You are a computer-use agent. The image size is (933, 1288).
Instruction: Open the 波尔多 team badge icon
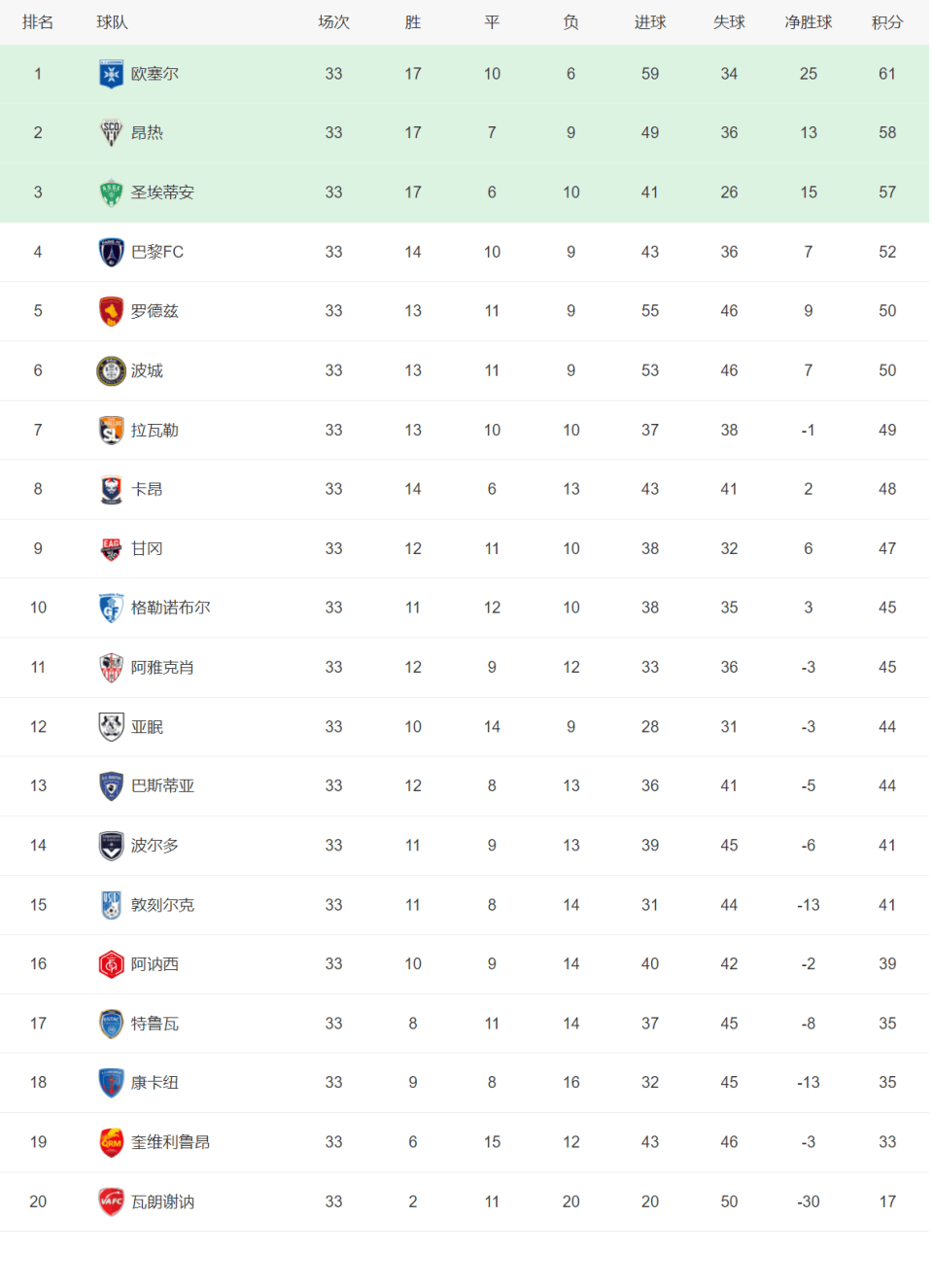click(x=111, y=846)
